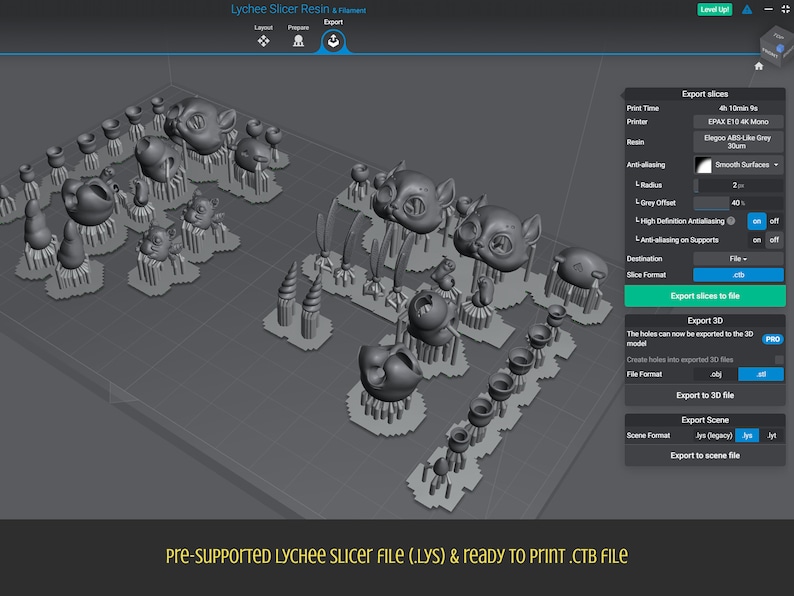
Task: Click the blue warning triangle icon
Action: coord(747,10)
